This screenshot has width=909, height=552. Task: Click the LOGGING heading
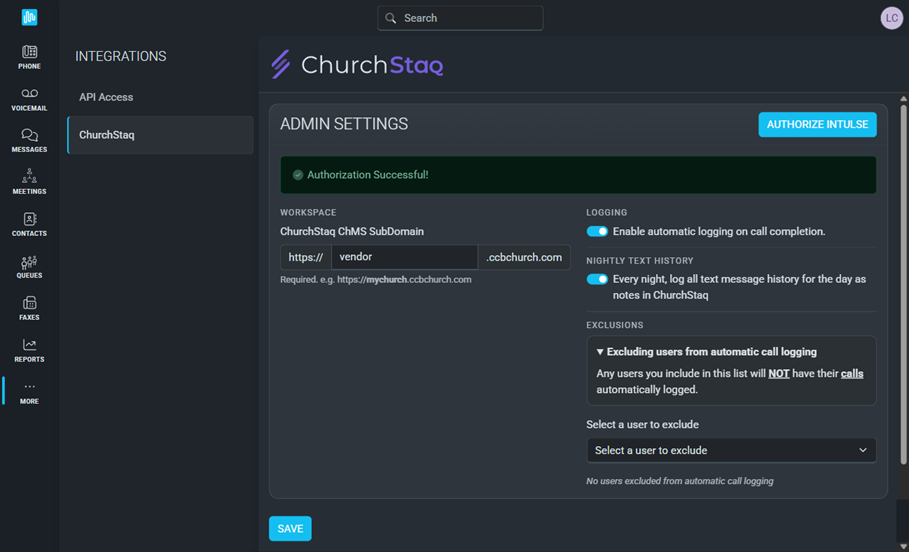606,213
